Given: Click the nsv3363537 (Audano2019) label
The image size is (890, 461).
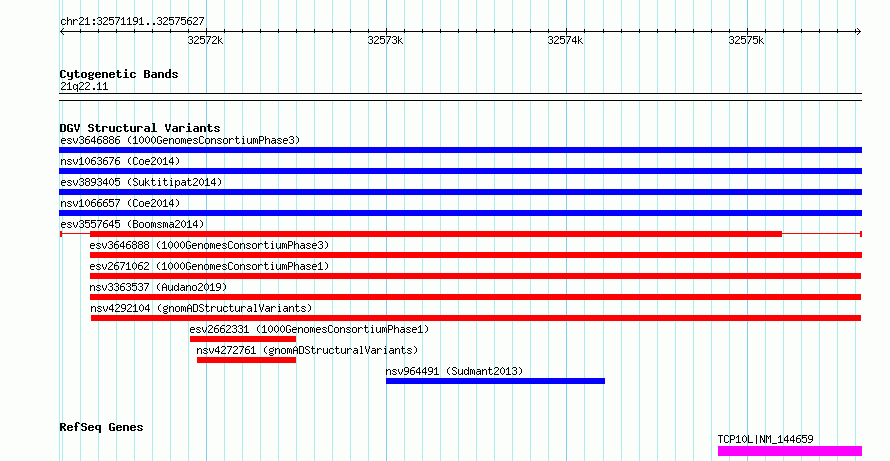Looking at the screenshot, I should click(x=158, y=287).
